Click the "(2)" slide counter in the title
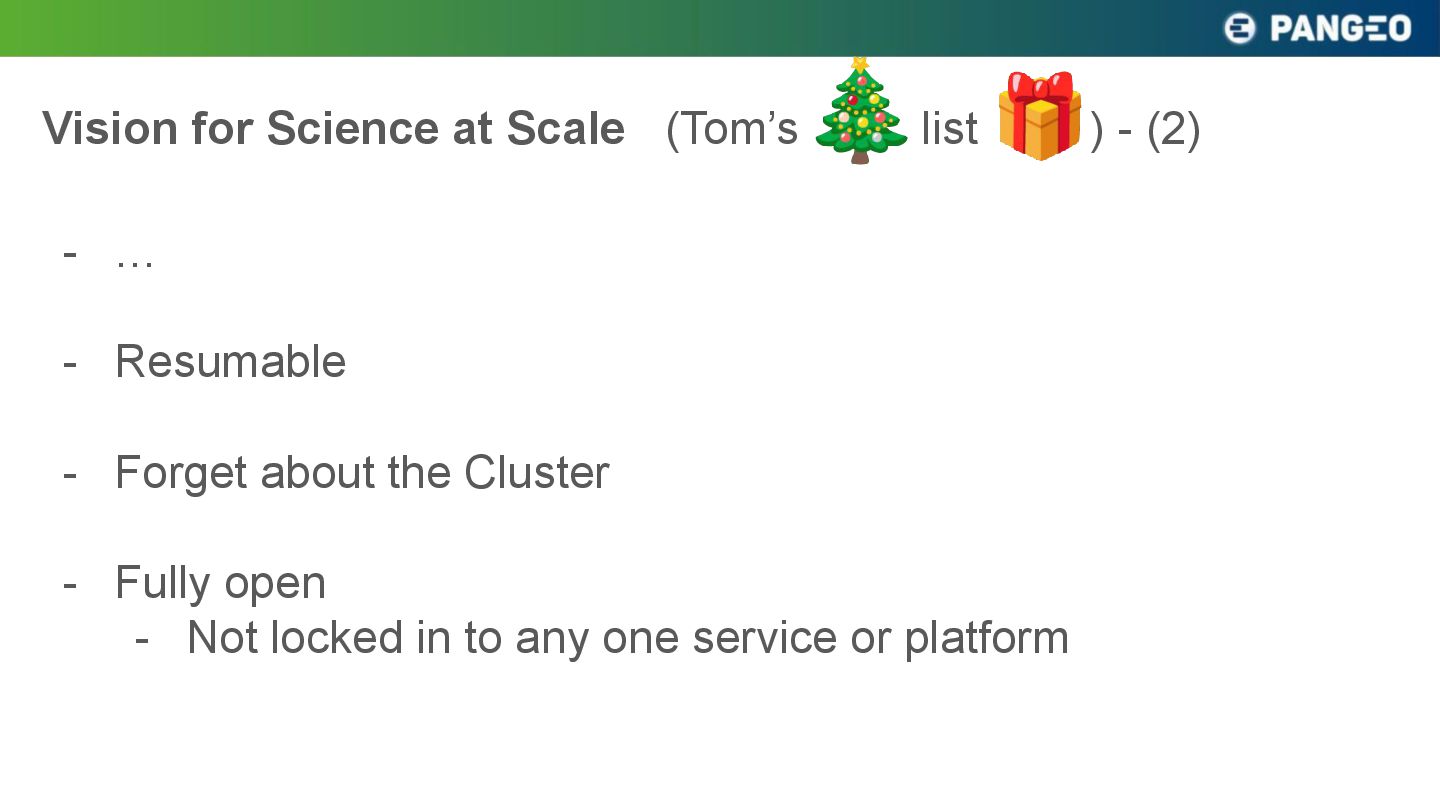 1174,129
